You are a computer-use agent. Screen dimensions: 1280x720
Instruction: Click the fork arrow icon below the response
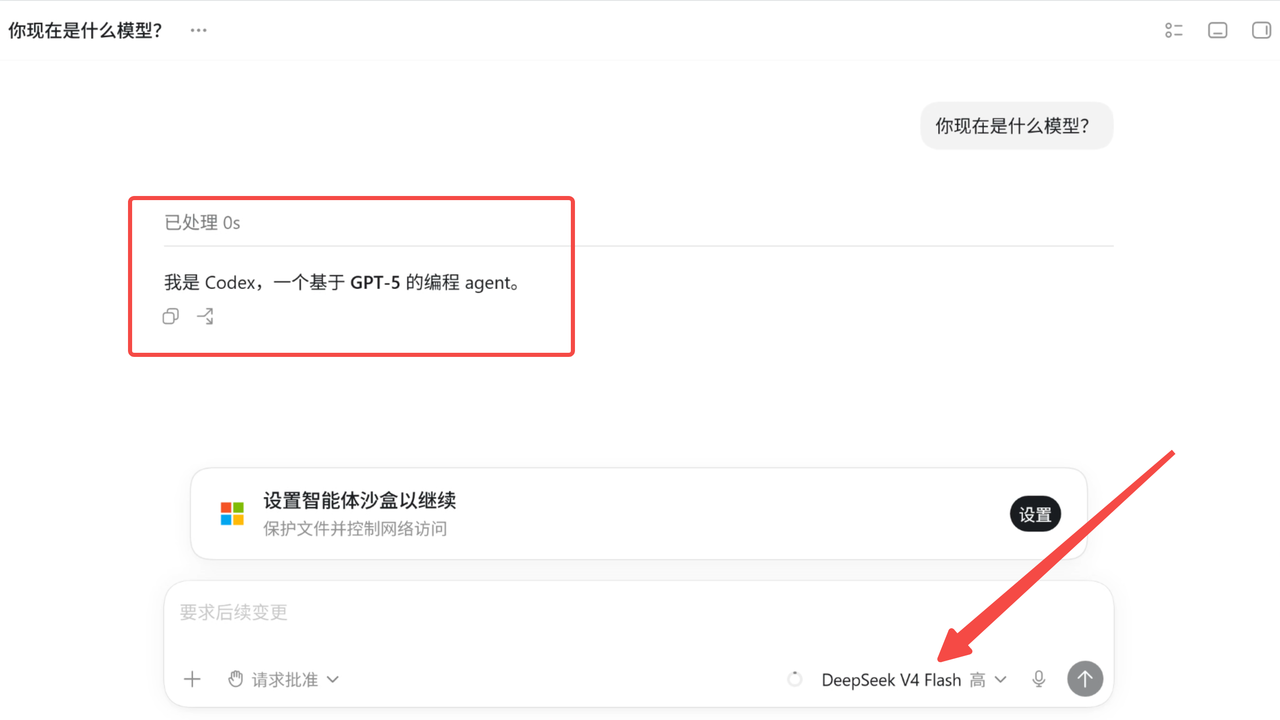tap(205, 316)
